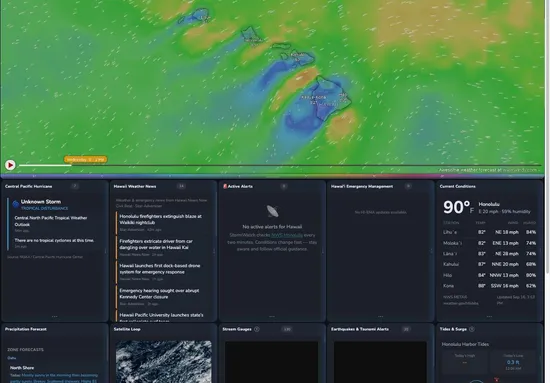This screenshot has height=383, width=550.
Task: Select the North Shore zone forecast
Action: 22,368
